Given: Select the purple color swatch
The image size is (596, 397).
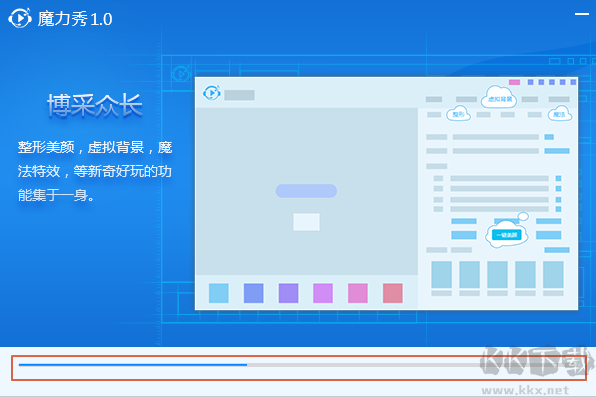Looking at the screenshot, I should [288, 293].
